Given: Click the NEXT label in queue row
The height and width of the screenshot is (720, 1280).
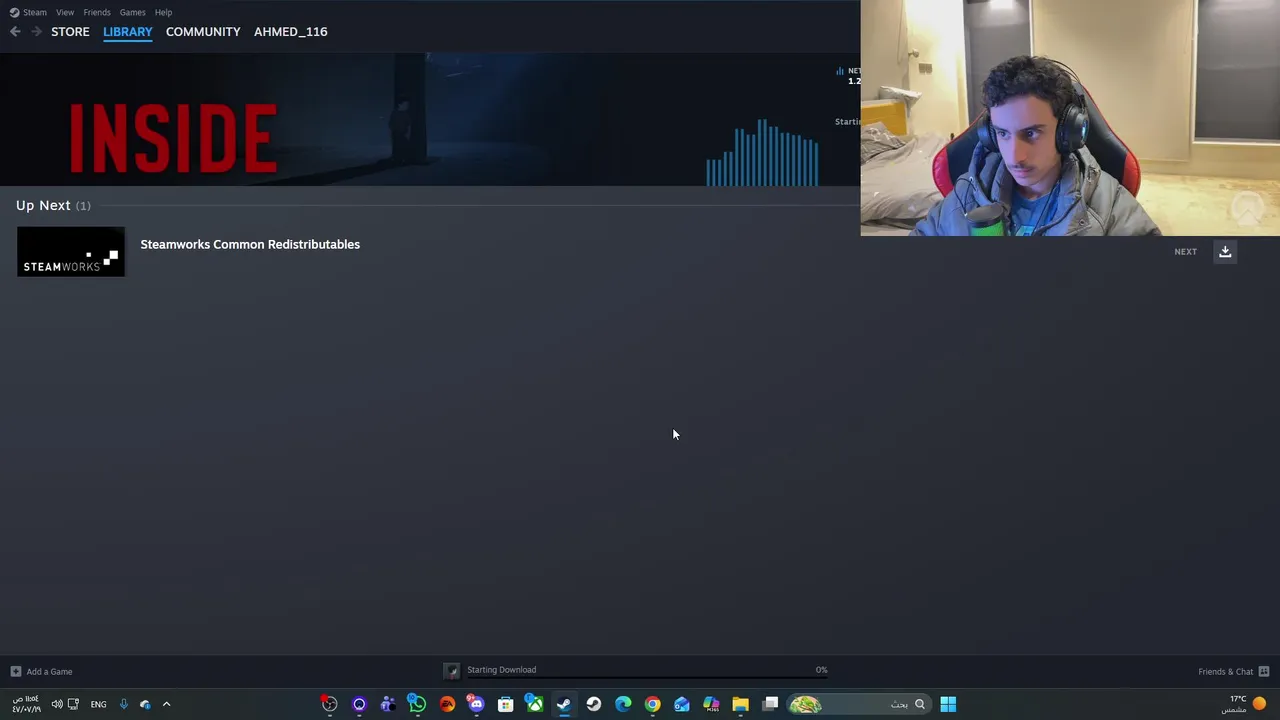Looking at the screenshot, I should pos(1185,252).
